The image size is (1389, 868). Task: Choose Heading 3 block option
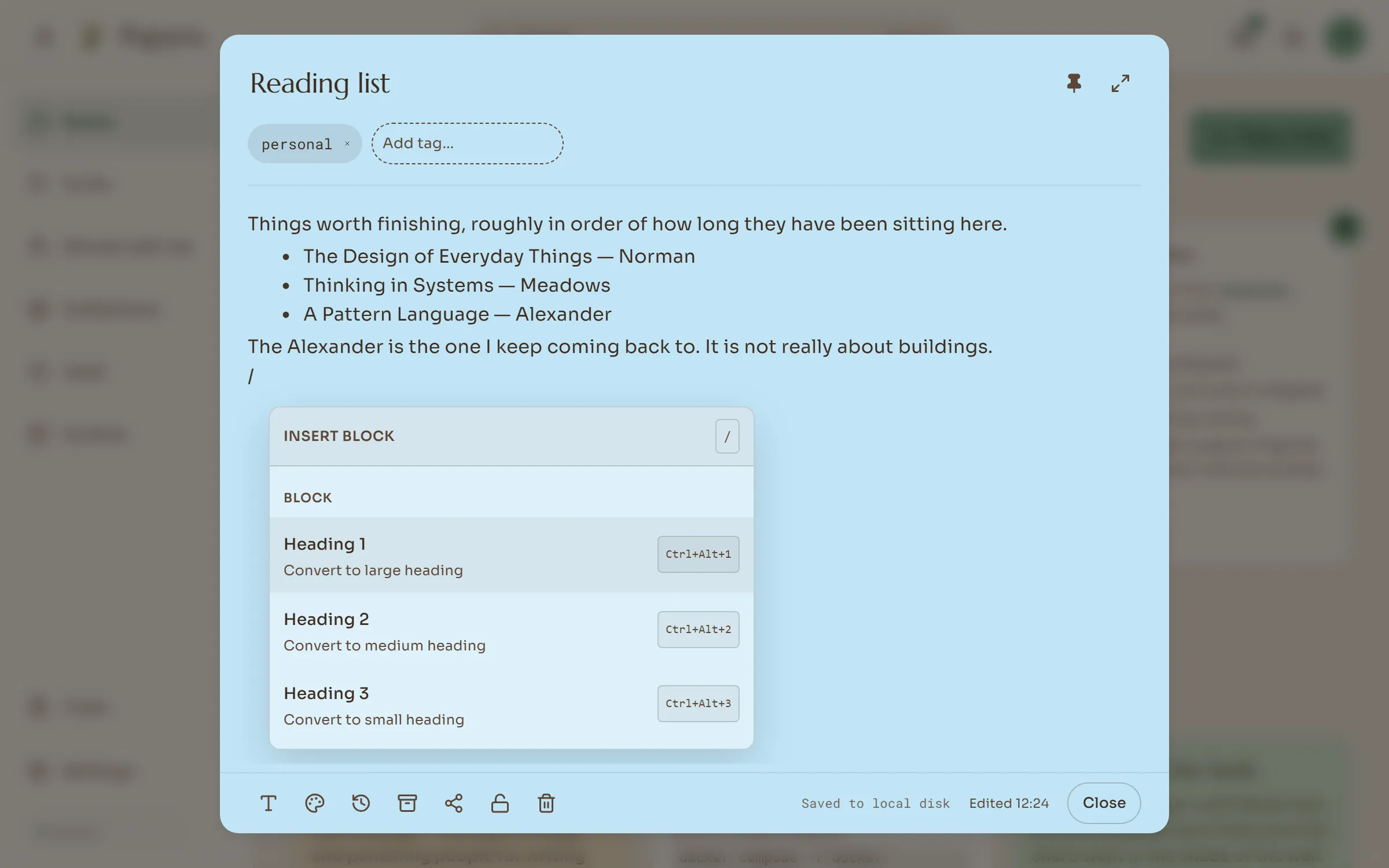(x=512, y=705)
